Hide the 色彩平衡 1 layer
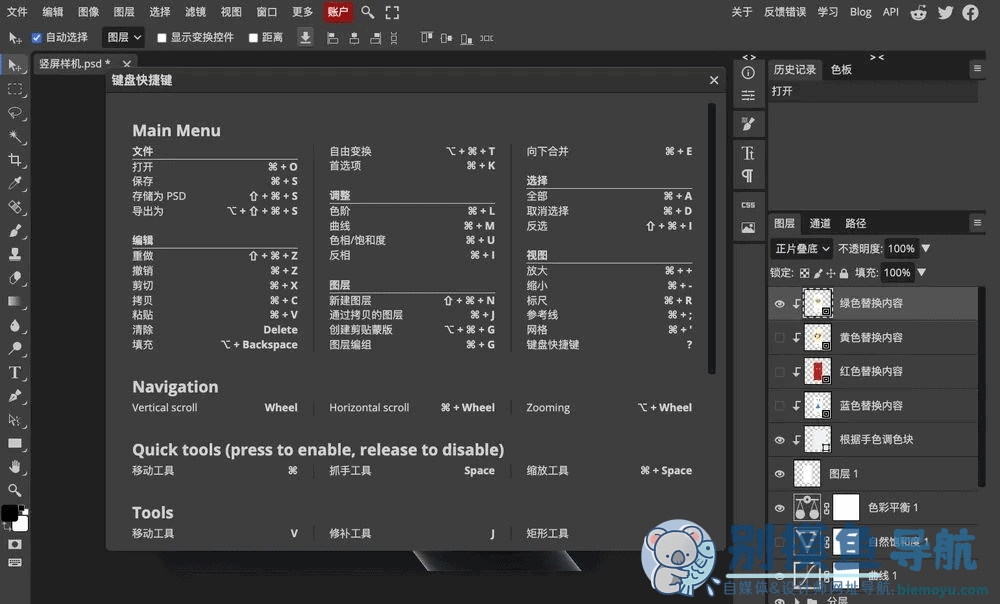 pos(779,508)
